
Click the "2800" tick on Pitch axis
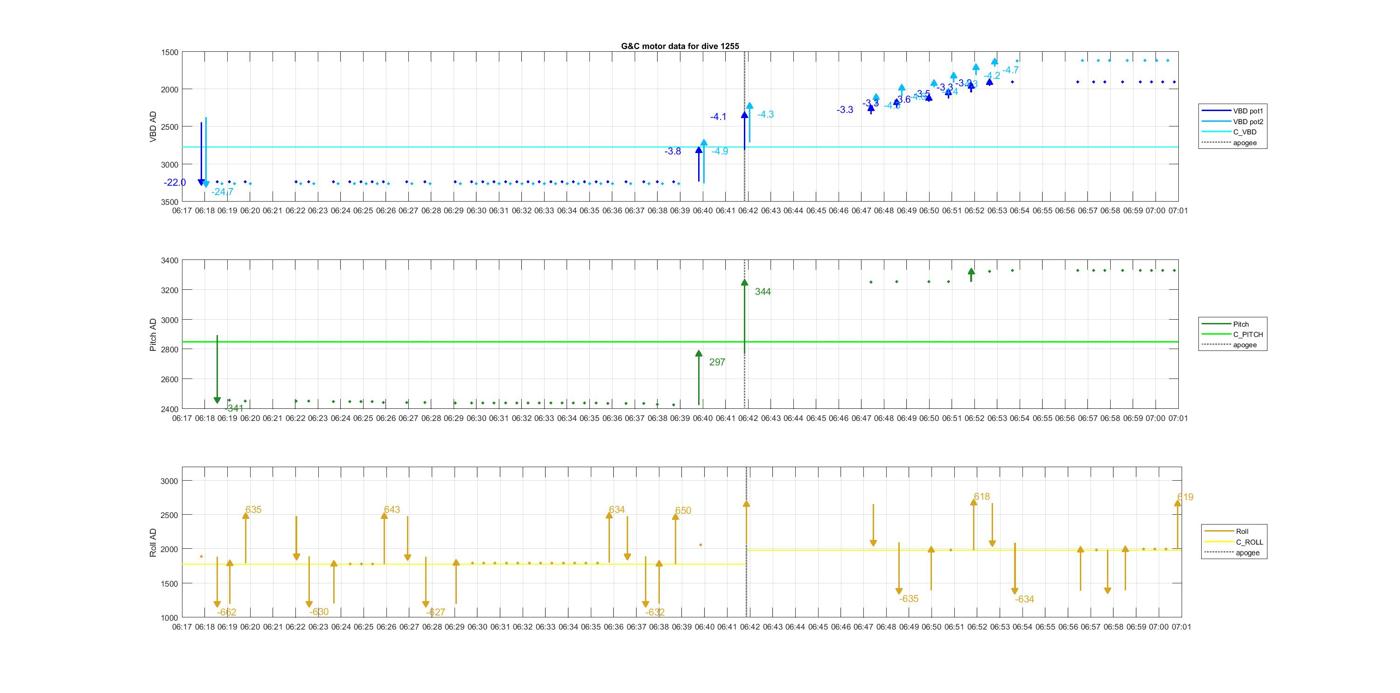(170, 350)
